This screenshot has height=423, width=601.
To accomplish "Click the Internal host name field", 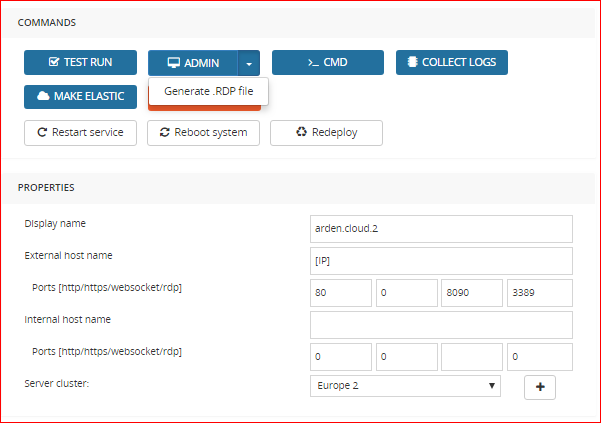I will [x=441, y=325].
